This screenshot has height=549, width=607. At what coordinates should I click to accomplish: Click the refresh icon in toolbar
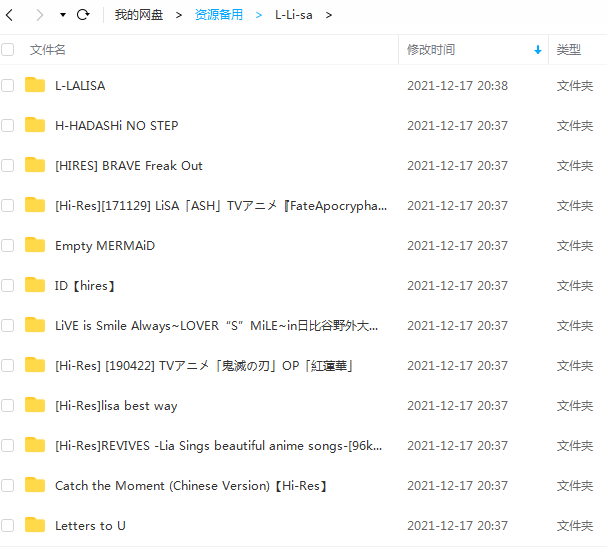[x=83, y=15]
